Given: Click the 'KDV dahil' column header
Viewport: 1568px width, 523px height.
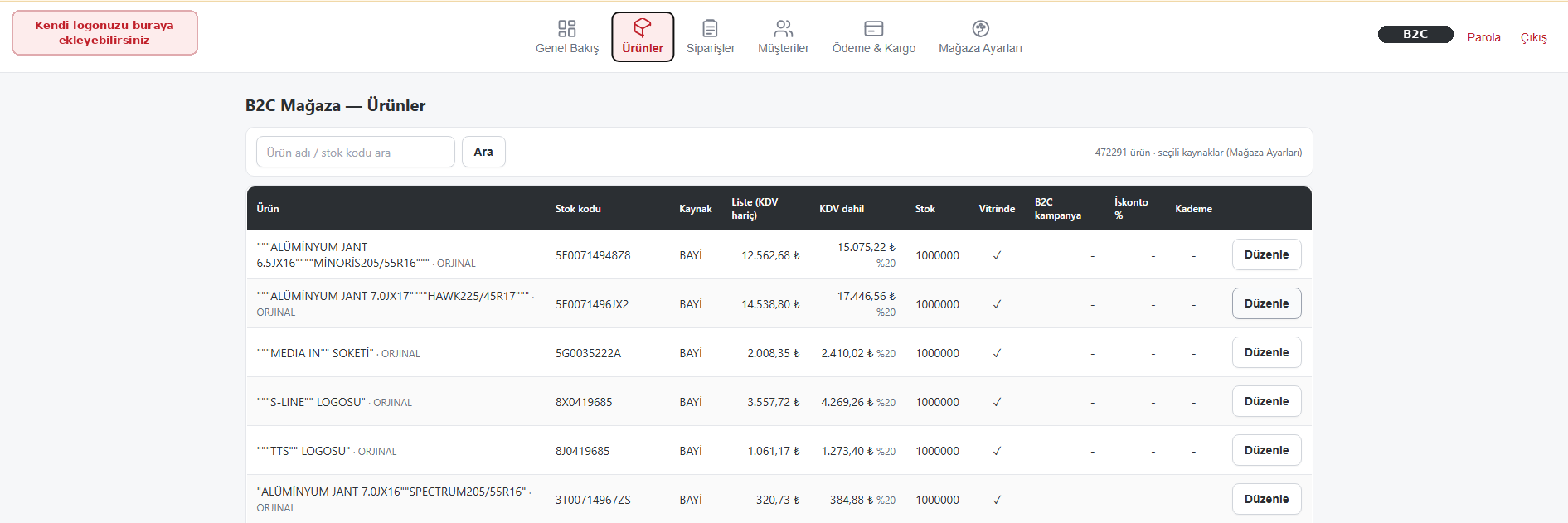Looking at the screenshot, I should pyautogui.click(x=842, y=209).
